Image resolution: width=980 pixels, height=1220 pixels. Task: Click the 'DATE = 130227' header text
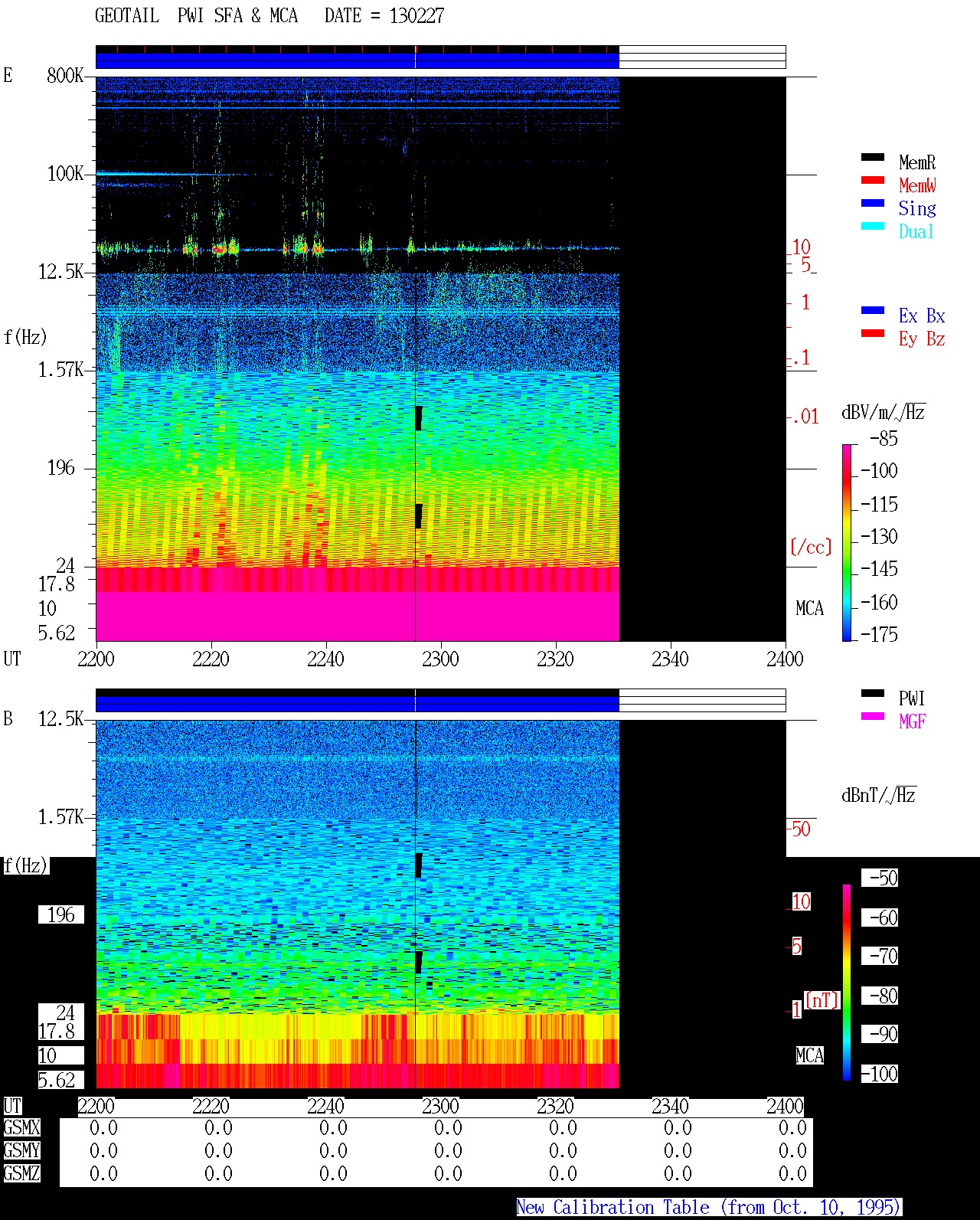(384, 16)
